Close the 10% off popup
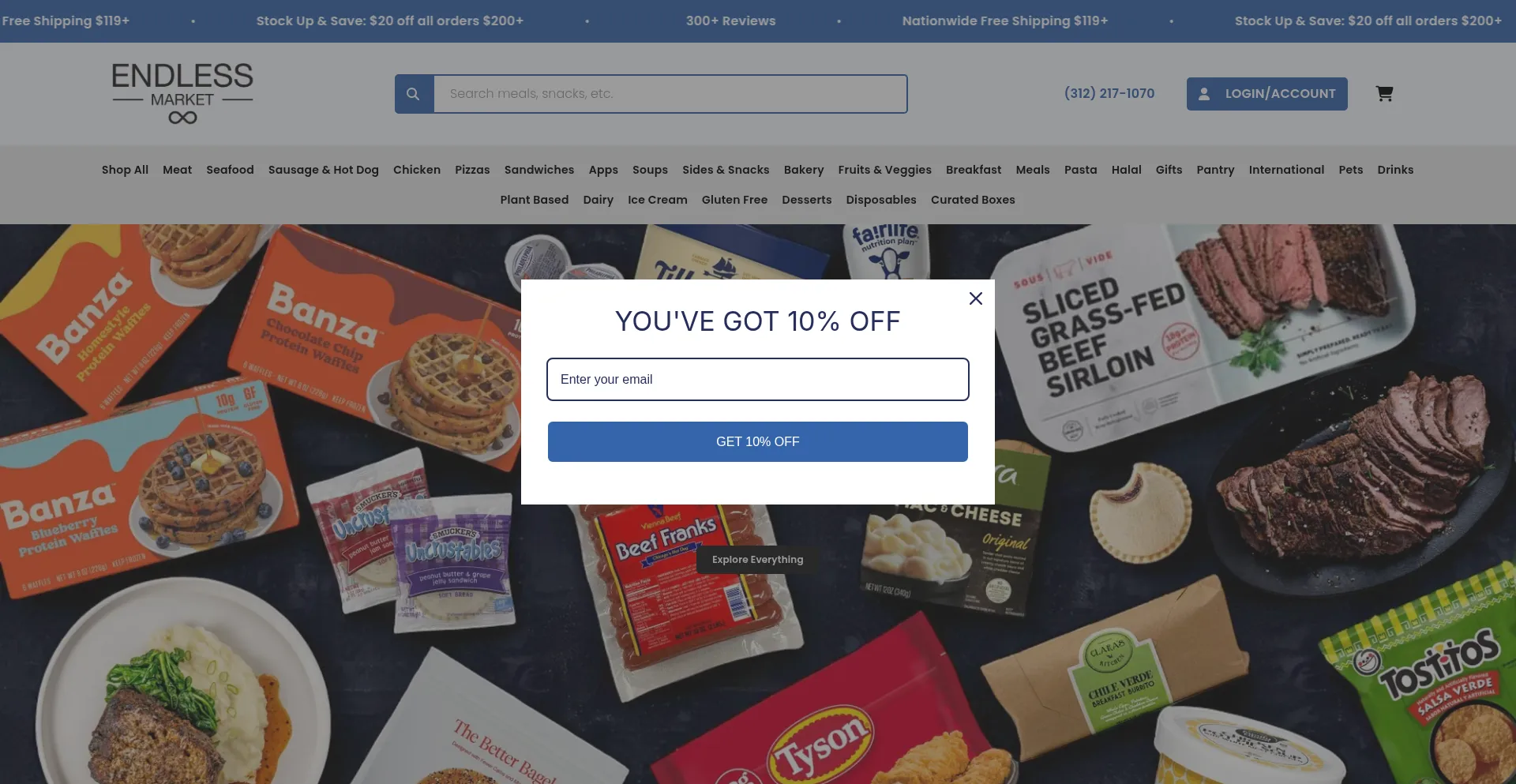1516x784 pixels. pyautogui.click(x=976, y=298)
